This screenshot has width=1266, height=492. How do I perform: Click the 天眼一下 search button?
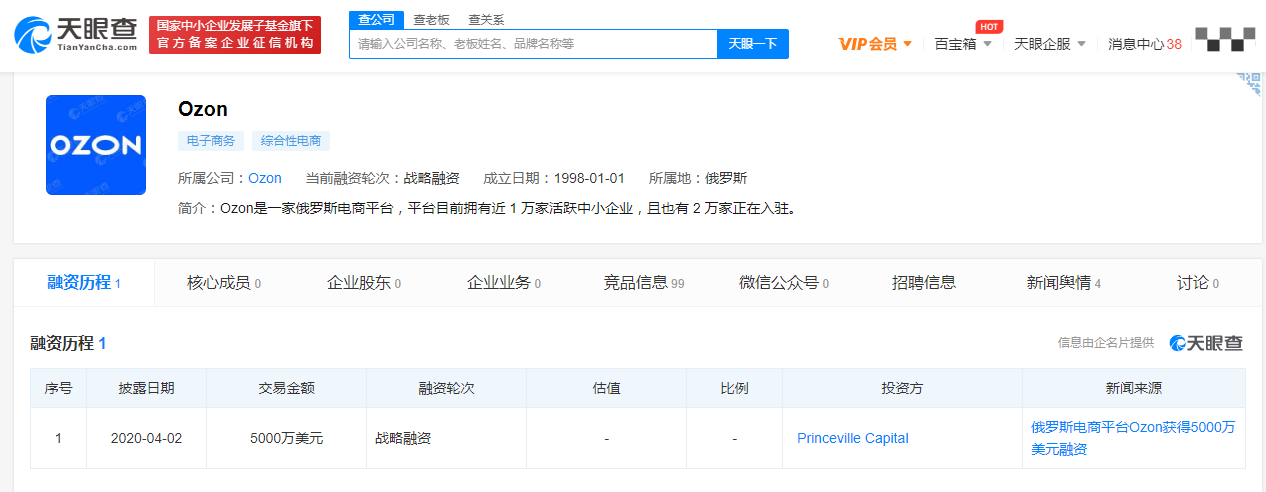[x=753, y=44]
